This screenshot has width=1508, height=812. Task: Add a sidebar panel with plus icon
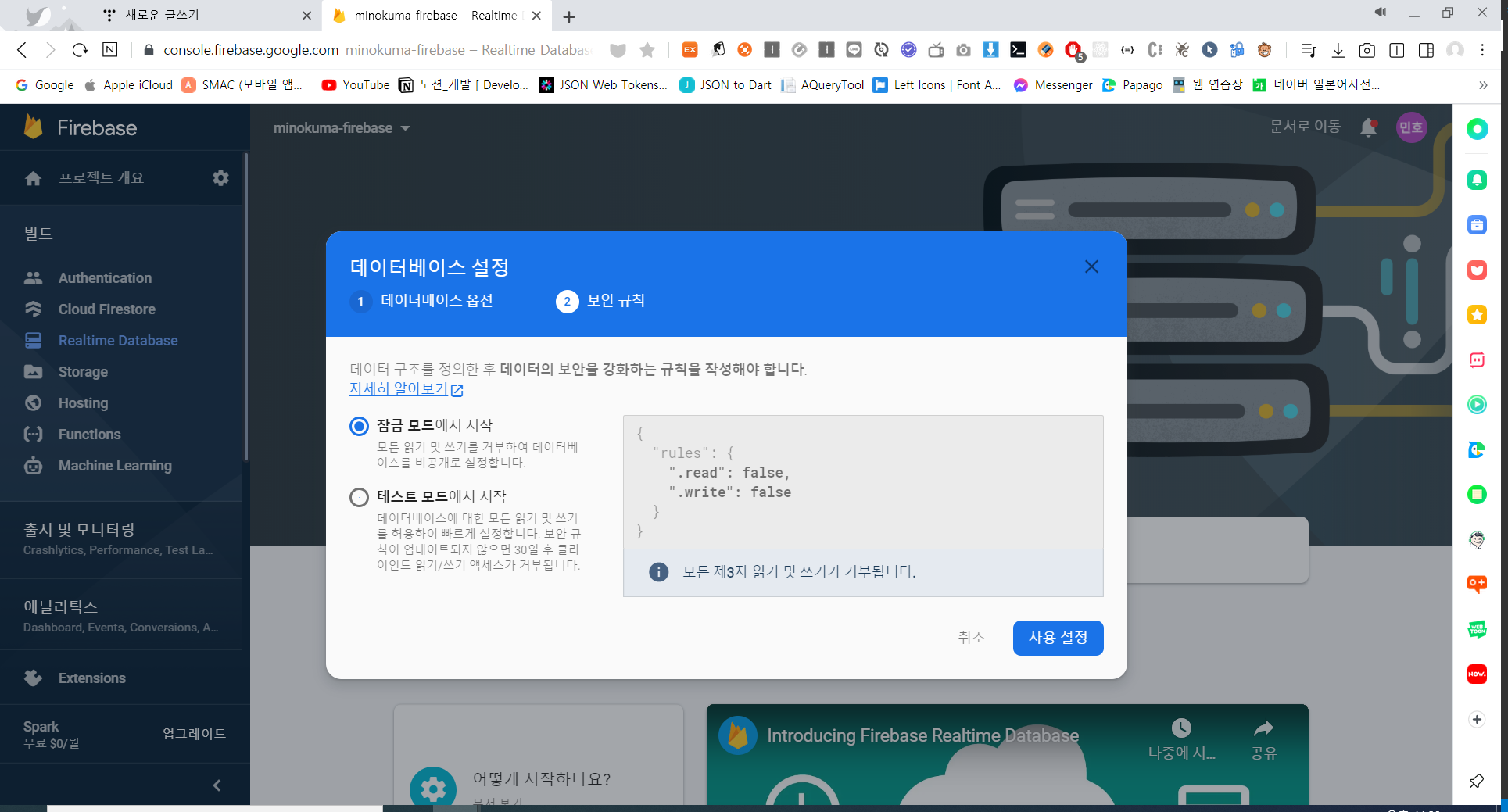click(1477, 720)
